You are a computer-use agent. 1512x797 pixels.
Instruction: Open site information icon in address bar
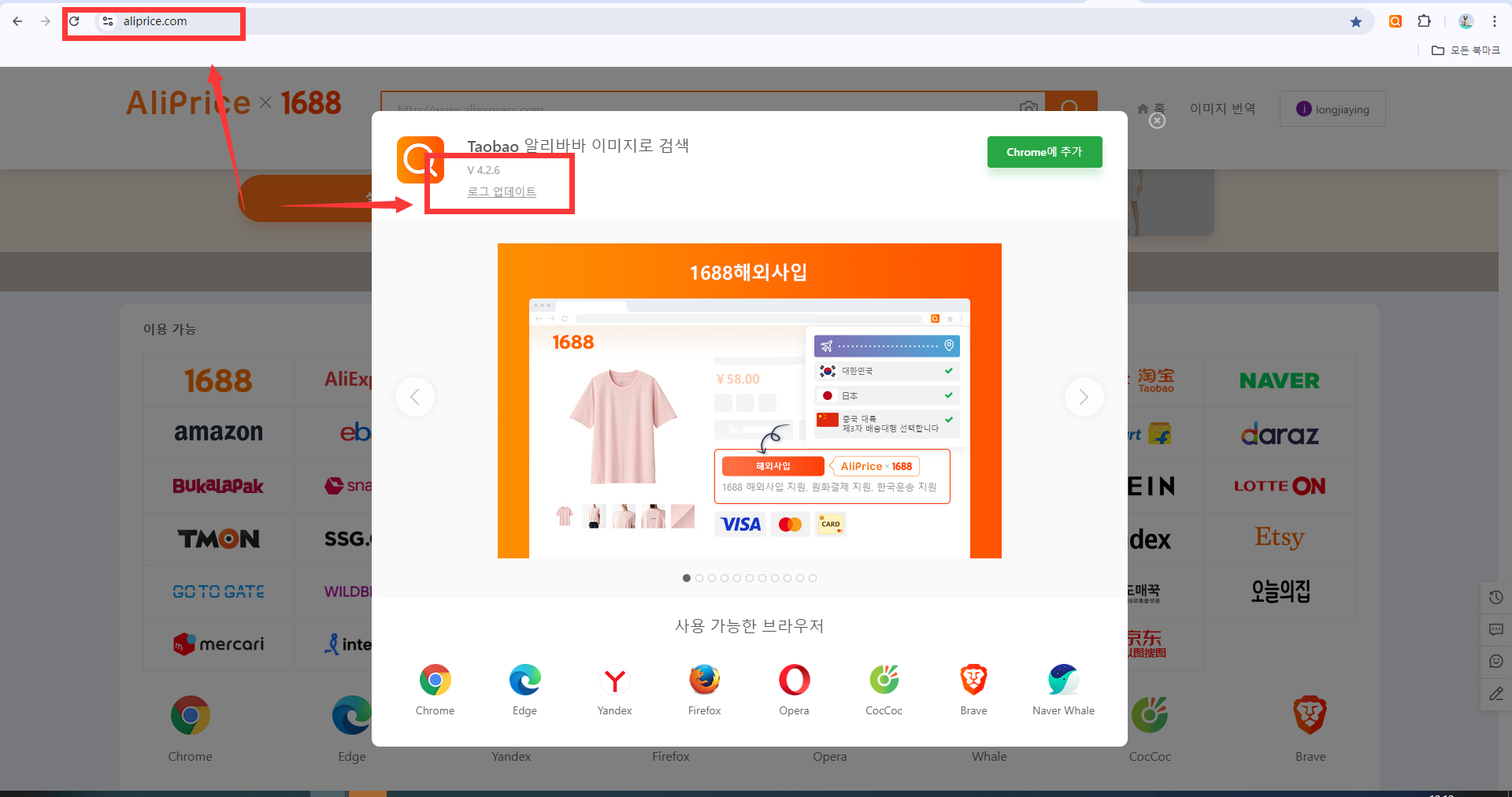pyautogui.click(x=108, y=21)
